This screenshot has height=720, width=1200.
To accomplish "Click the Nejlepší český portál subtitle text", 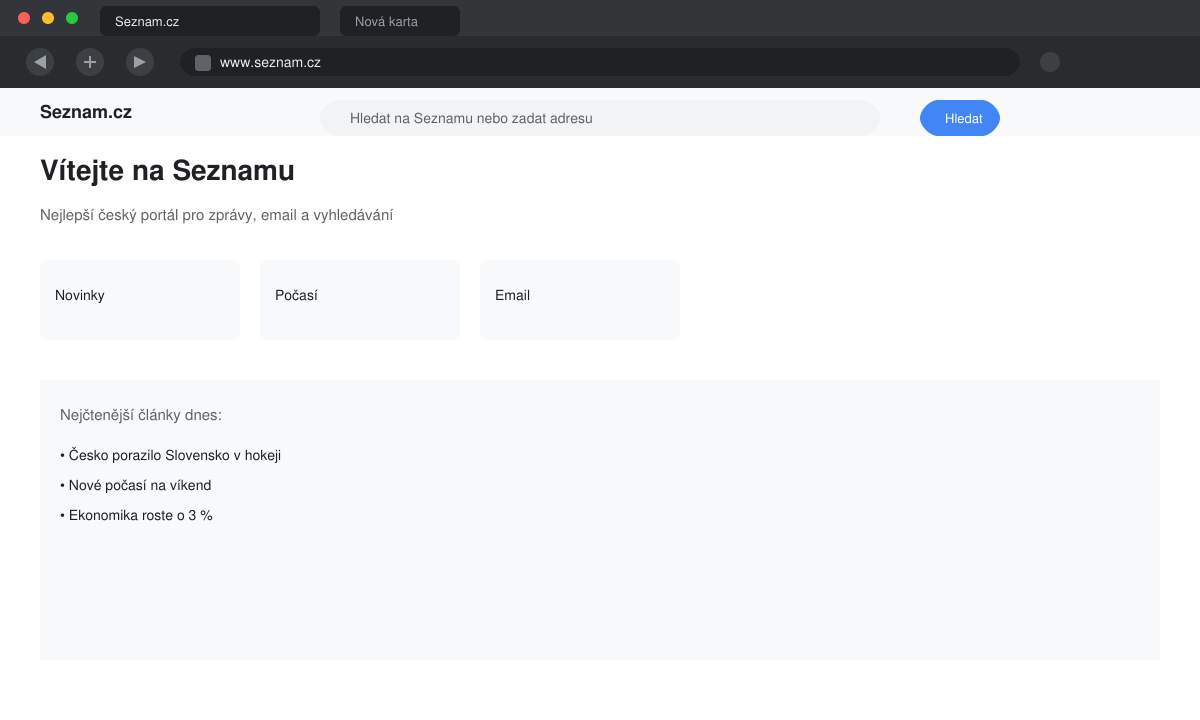I will [x=217, y=215].
